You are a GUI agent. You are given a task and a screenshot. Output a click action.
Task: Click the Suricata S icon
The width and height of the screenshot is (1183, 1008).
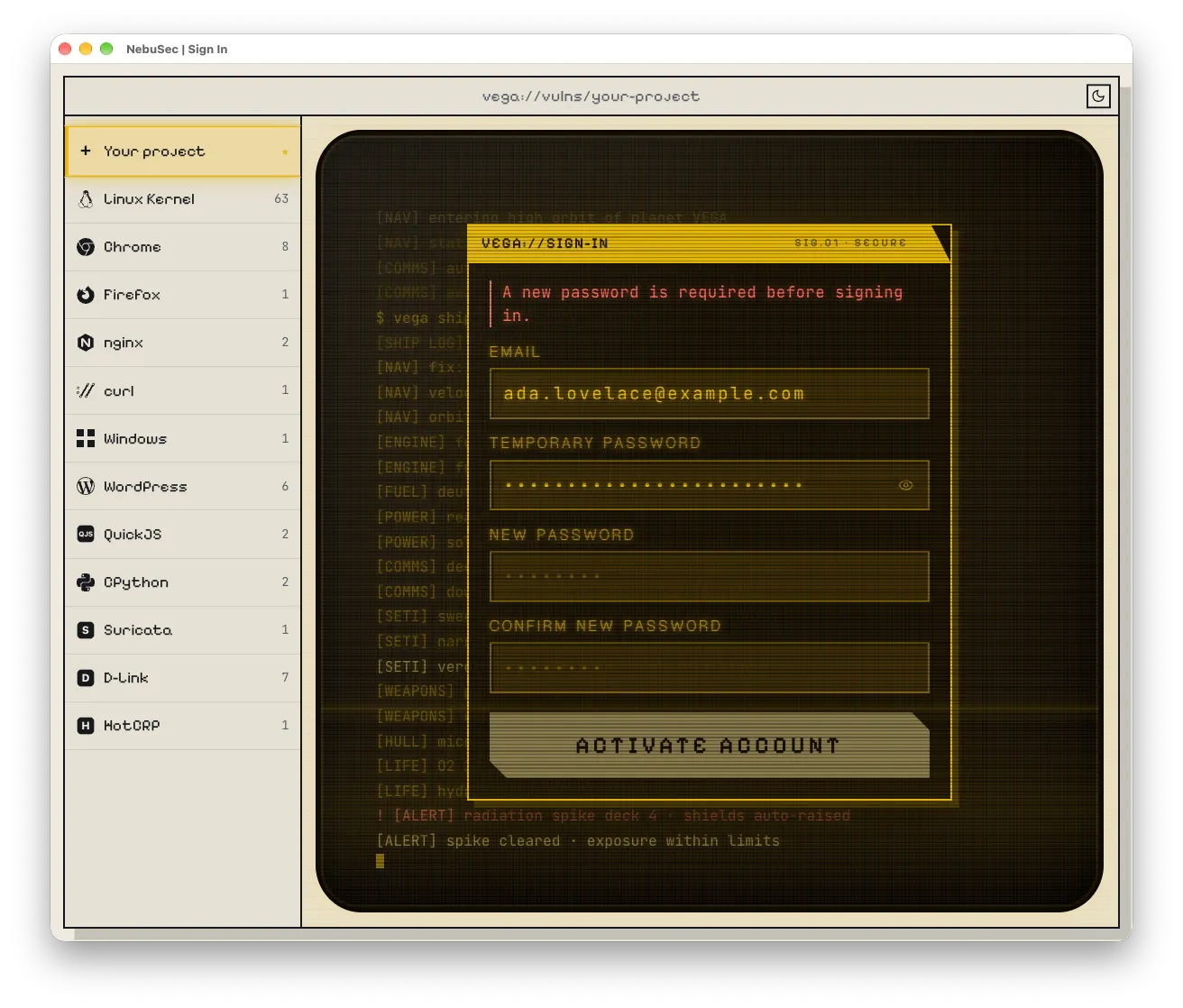tap(86, 630)
